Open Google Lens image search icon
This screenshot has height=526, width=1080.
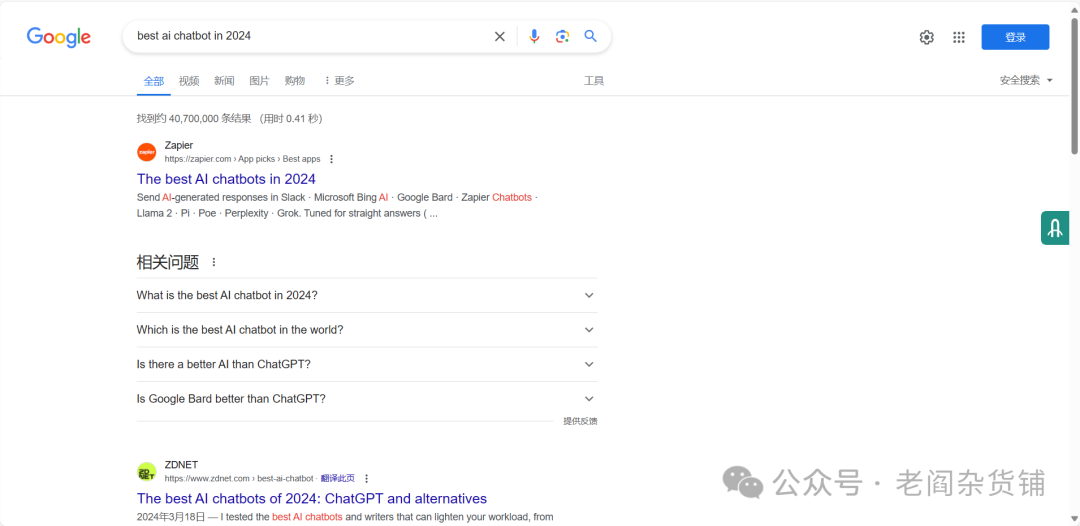(x=562, y=36)
